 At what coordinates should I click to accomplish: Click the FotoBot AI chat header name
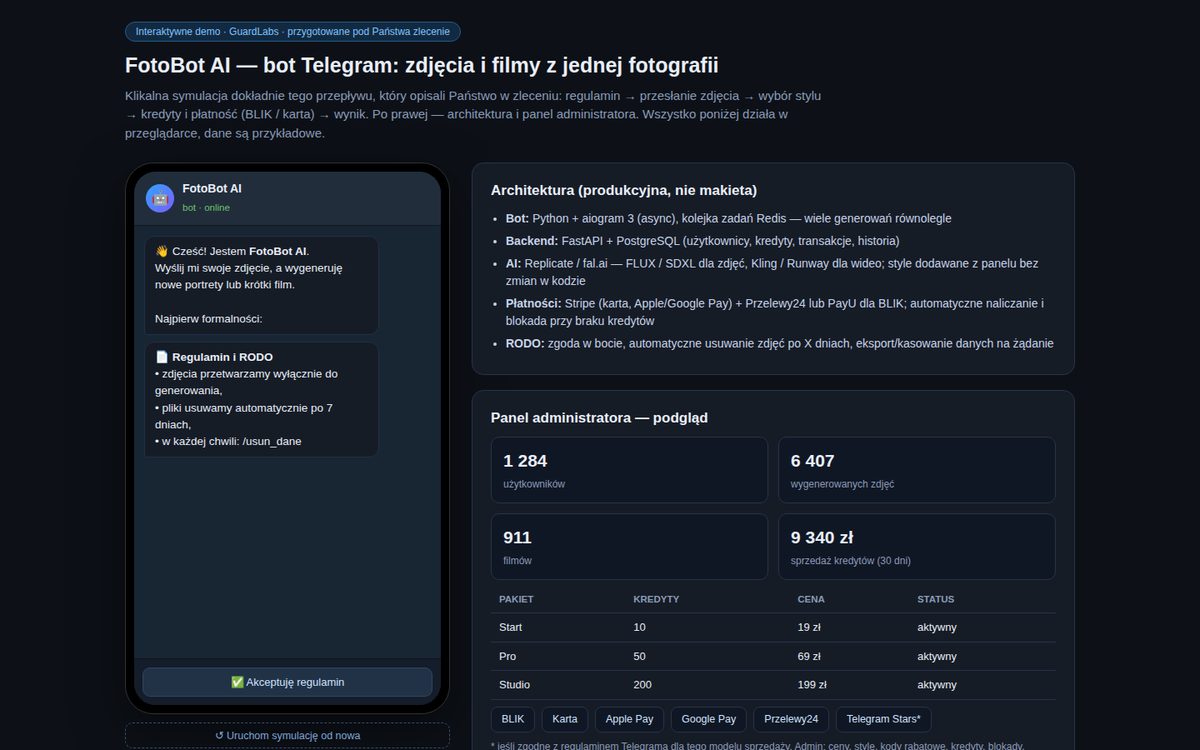coord(212,188)
